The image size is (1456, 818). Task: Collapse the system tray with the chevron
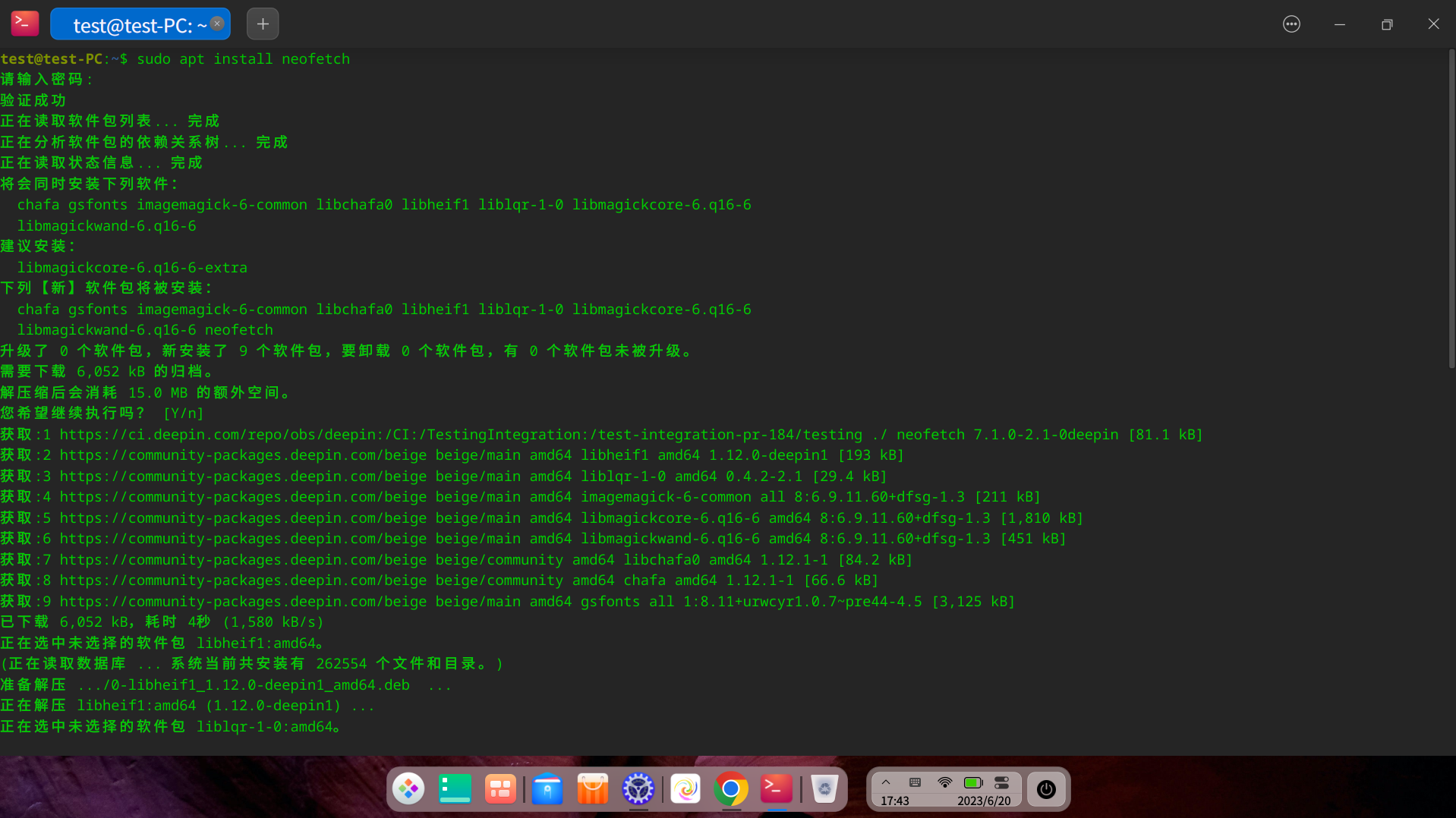[x=886, y=782]
